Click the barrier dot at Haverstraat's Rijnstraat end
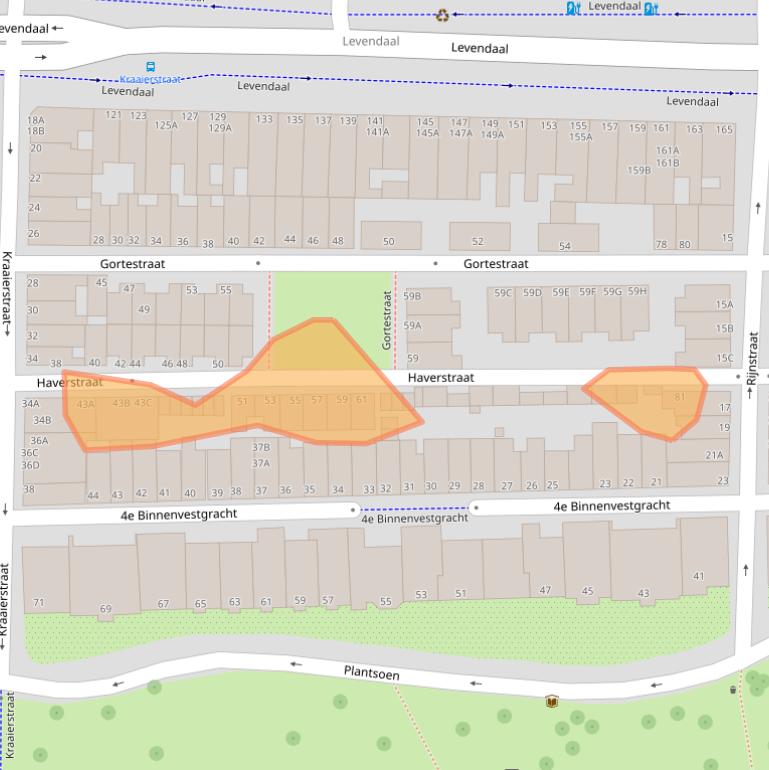The height and width of the screenshot is (770, 769). pyautogui.click(x=738, y=377)
